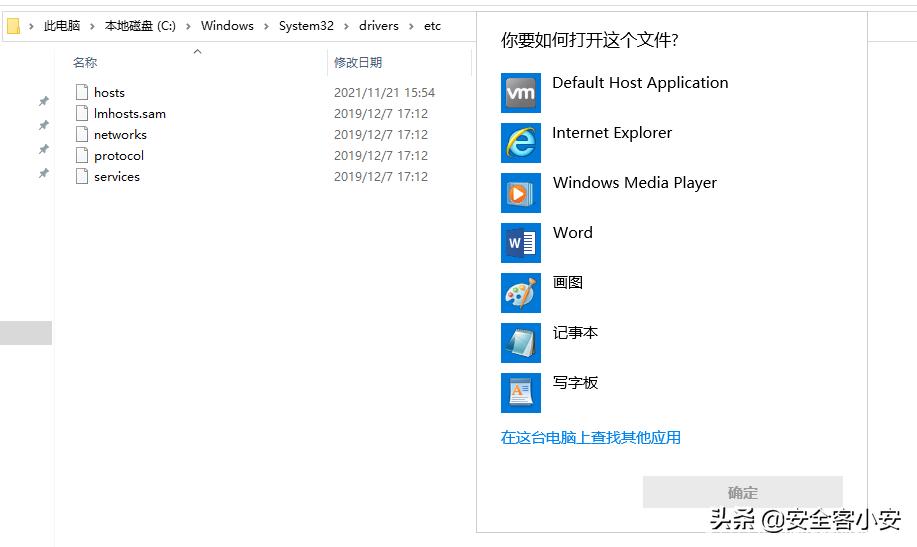
Task: Go to 本地磁盘 (C:) breadcrumb
Action: [140, 26]
